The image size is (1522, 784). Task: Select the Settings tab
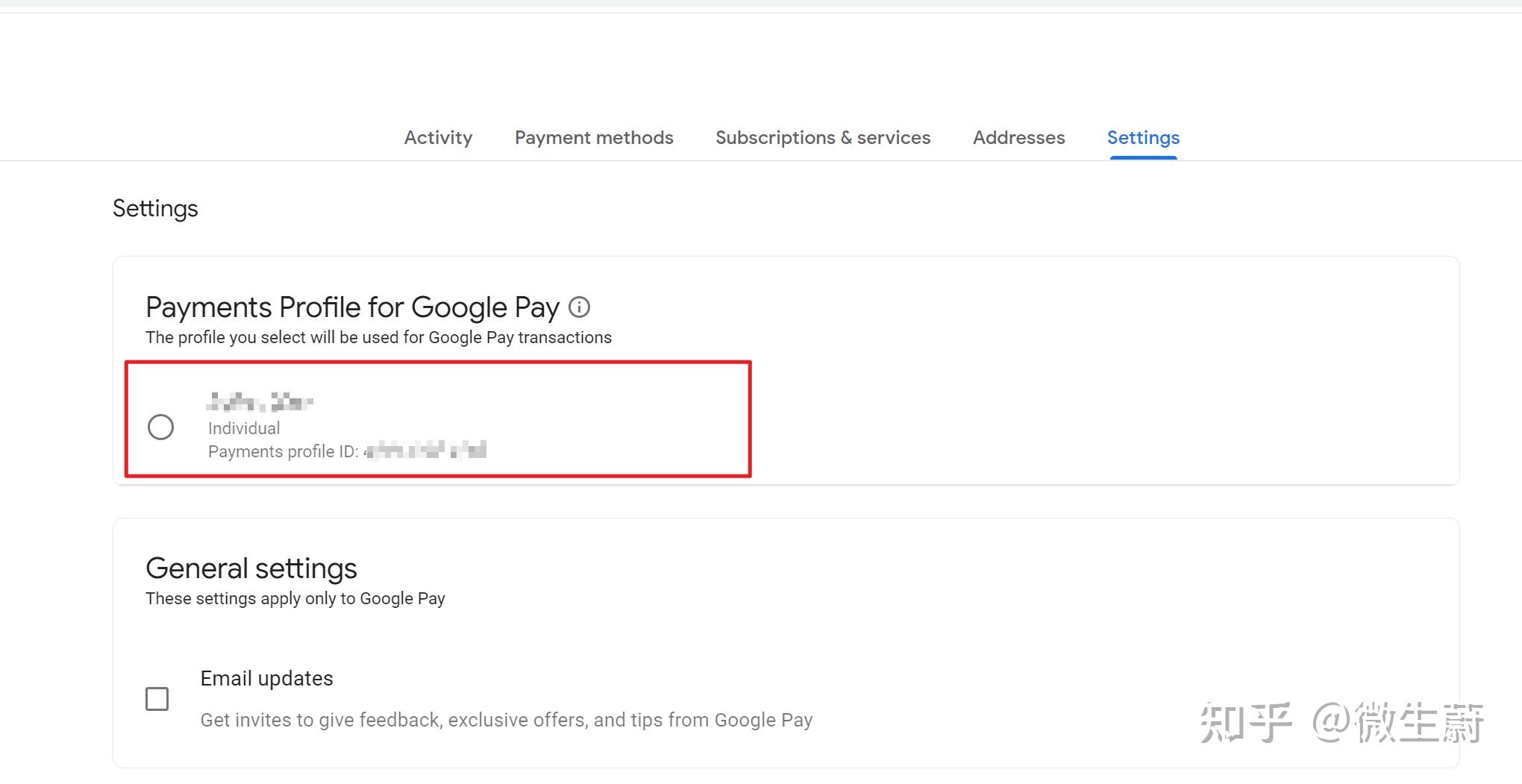click(1143, 138)
